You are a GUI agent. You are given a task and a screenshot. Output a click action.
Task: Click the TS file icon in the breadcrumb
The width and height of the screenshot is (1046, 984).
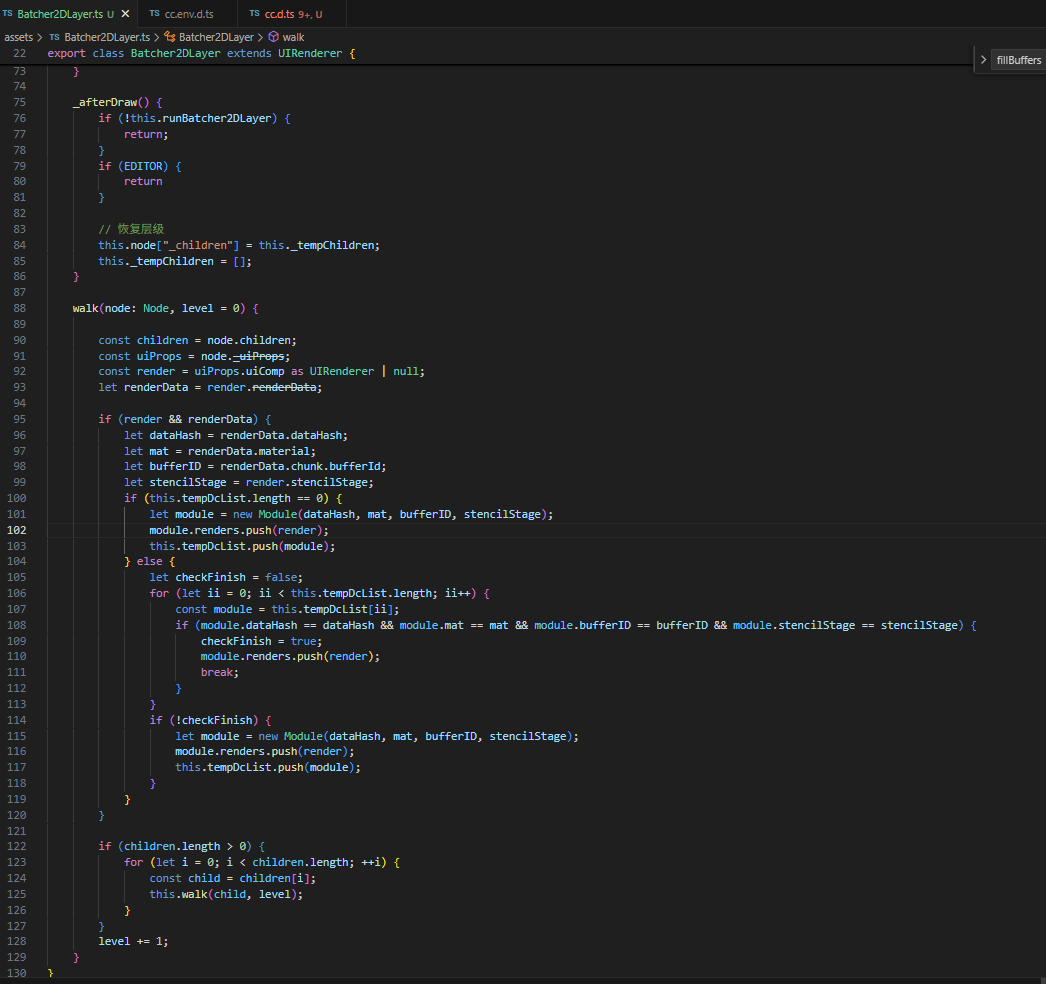point(54,37)
